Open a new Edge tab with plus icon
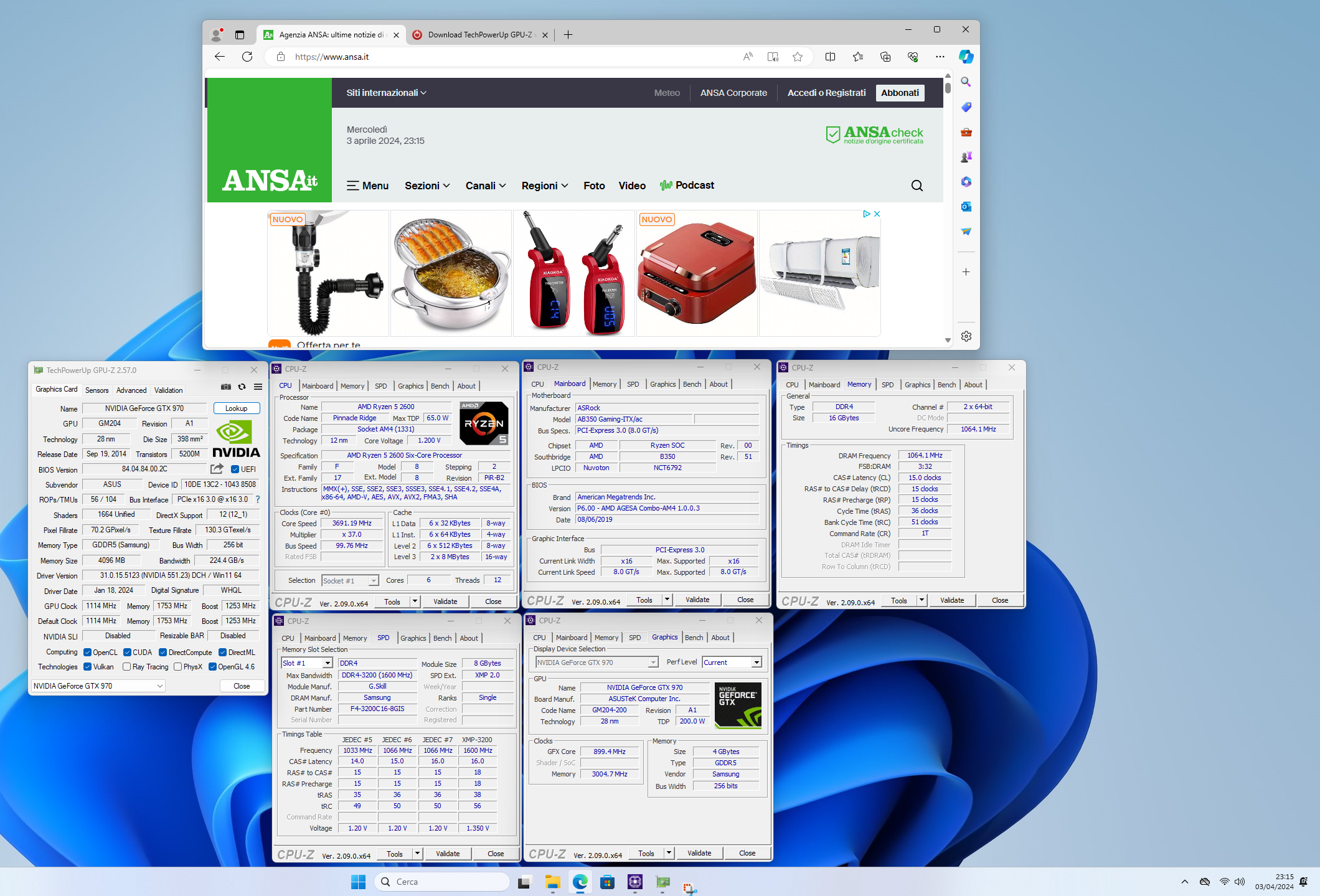The height and width of the screenshot is (896, 1320). coord(568,35)
